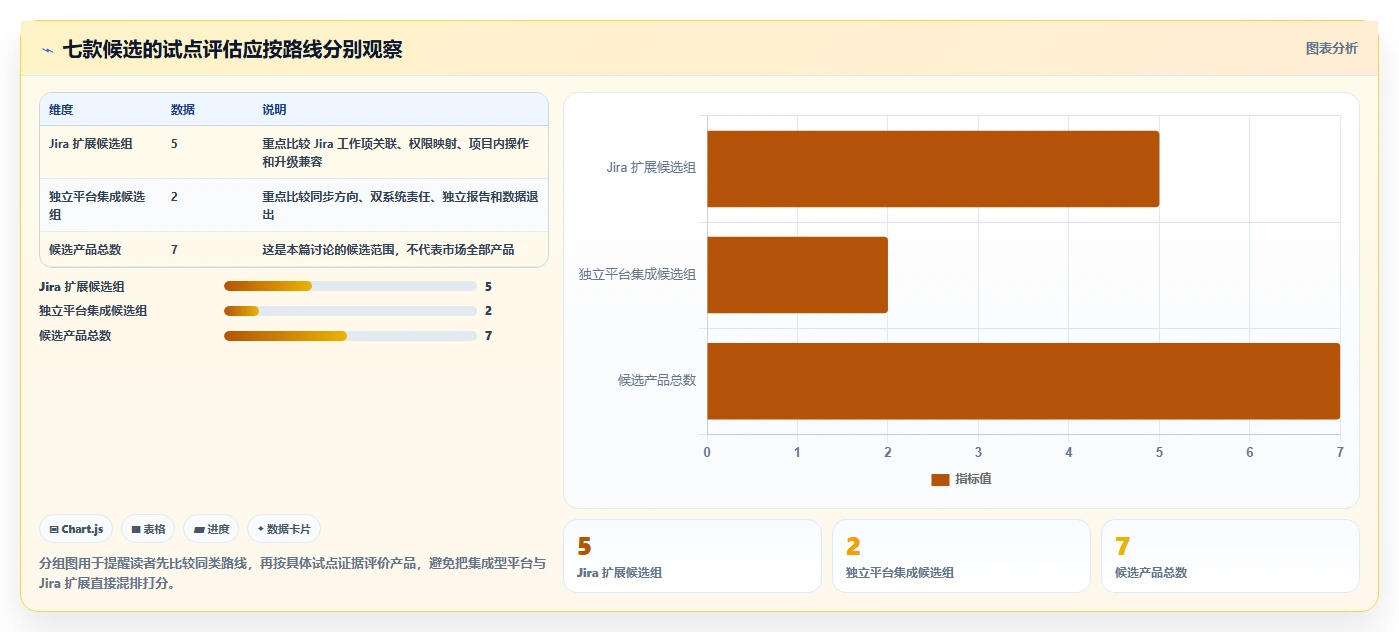This screenshot has width=1399, height=632.
Task: Click the 指标值 legend label
Action: tap(973, 479)
